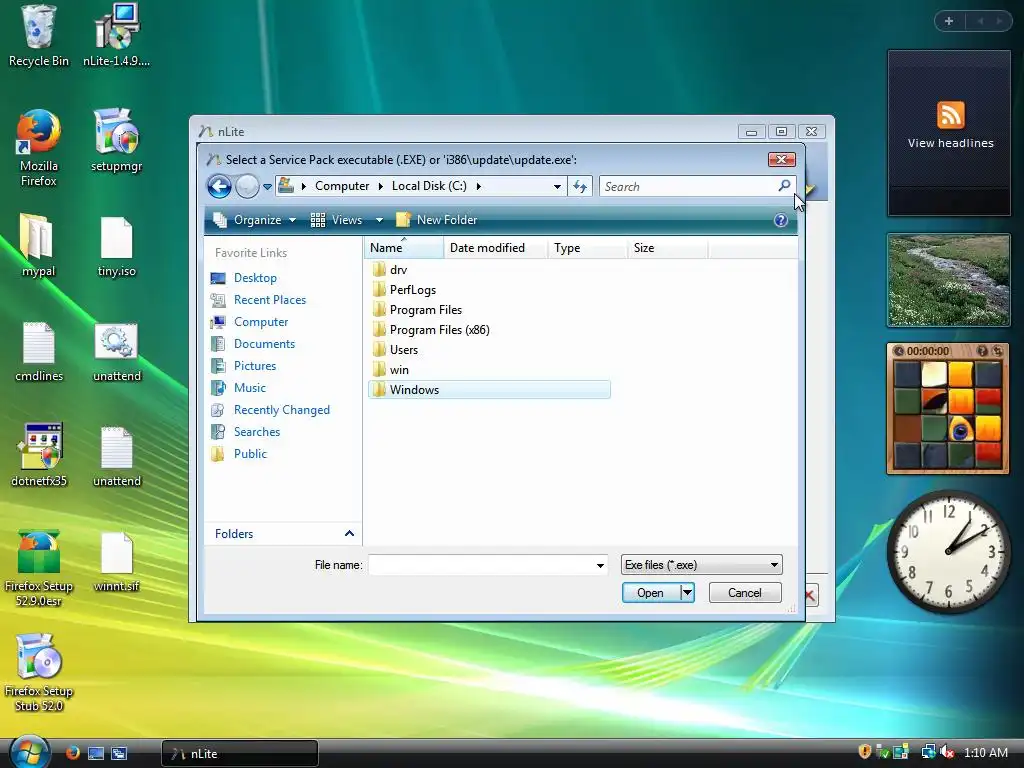Select Firefox Setup Stub 52.0 desktop icon

[39, 673]
